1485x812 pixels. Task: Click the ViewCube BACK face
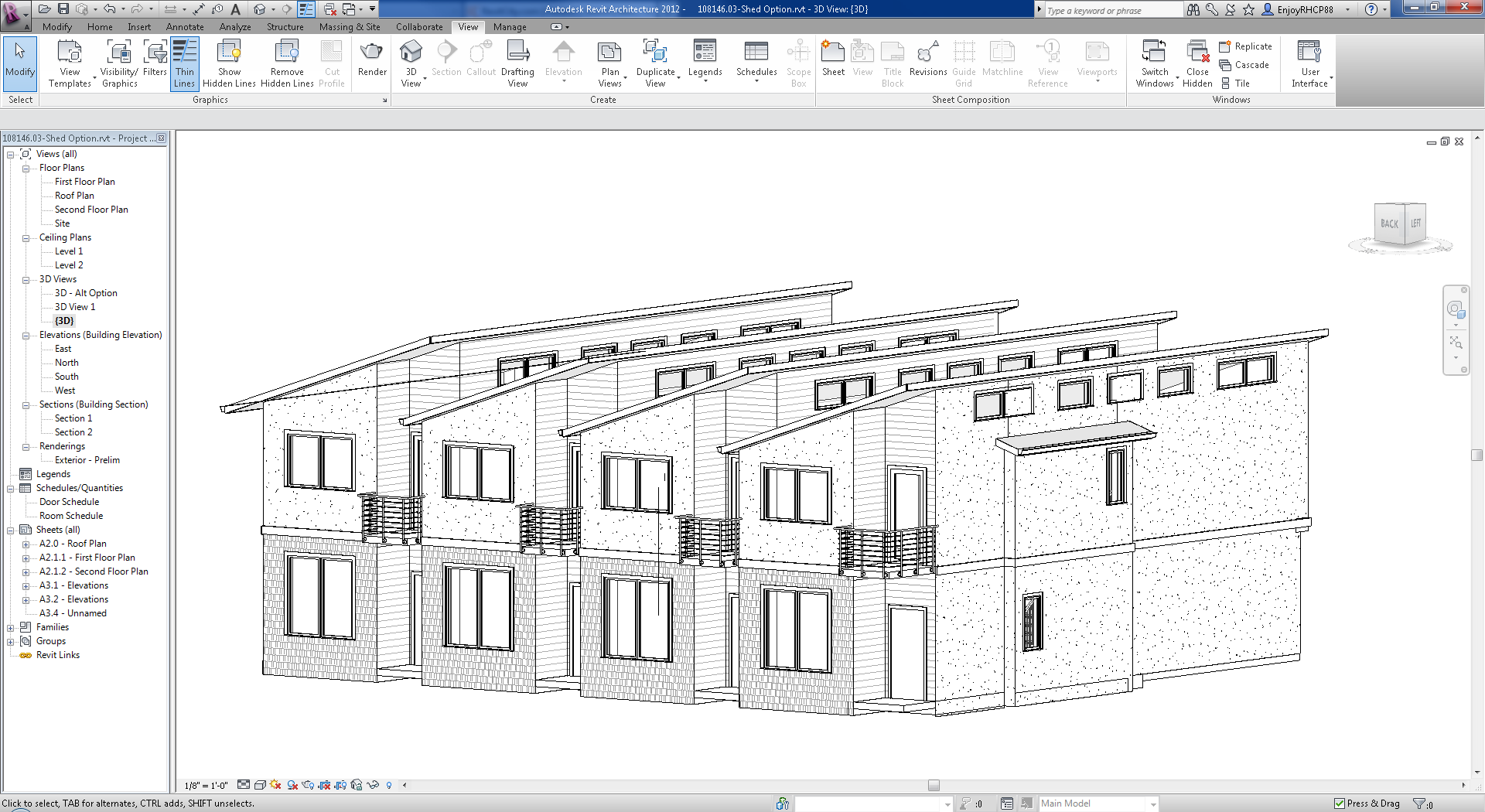(x=1389, y=223)
